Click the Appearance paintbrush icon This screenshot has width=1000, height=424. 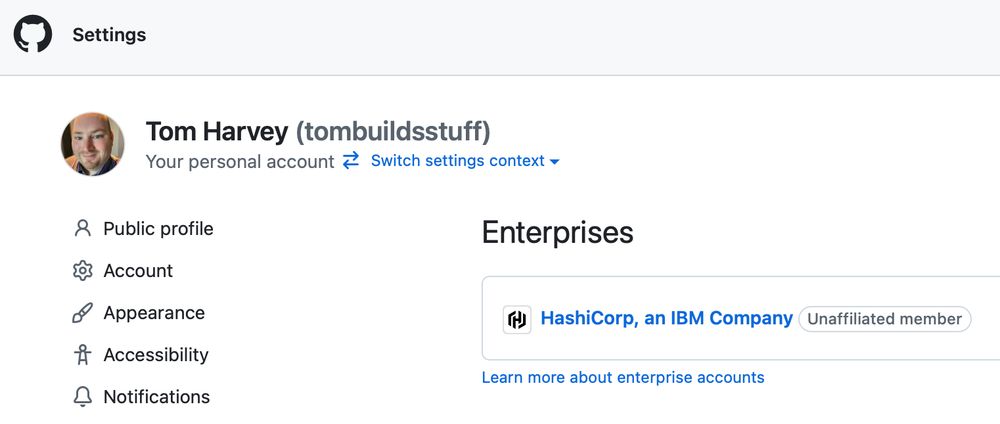pyautogui.click(x=82, y=313)
